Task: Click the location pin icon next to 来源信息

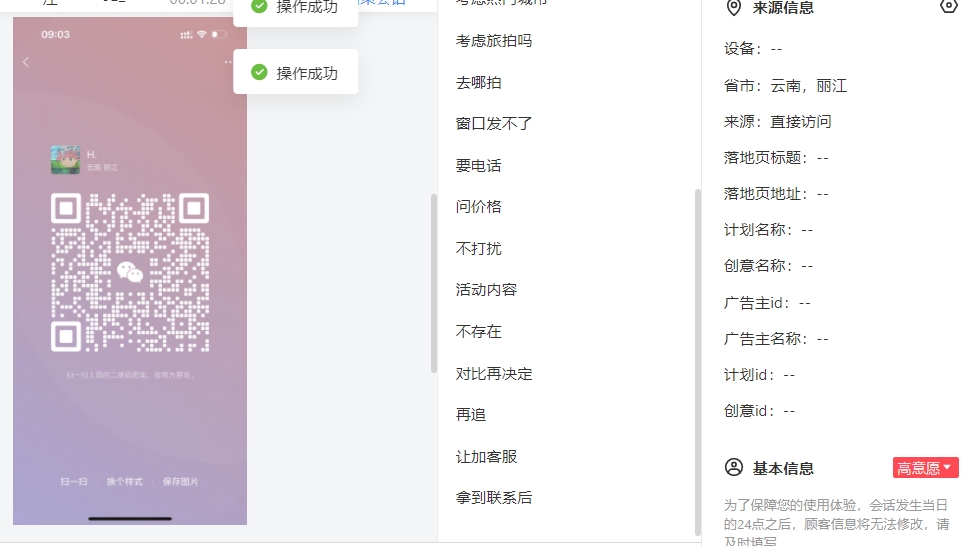Action: tap(734, 7)
